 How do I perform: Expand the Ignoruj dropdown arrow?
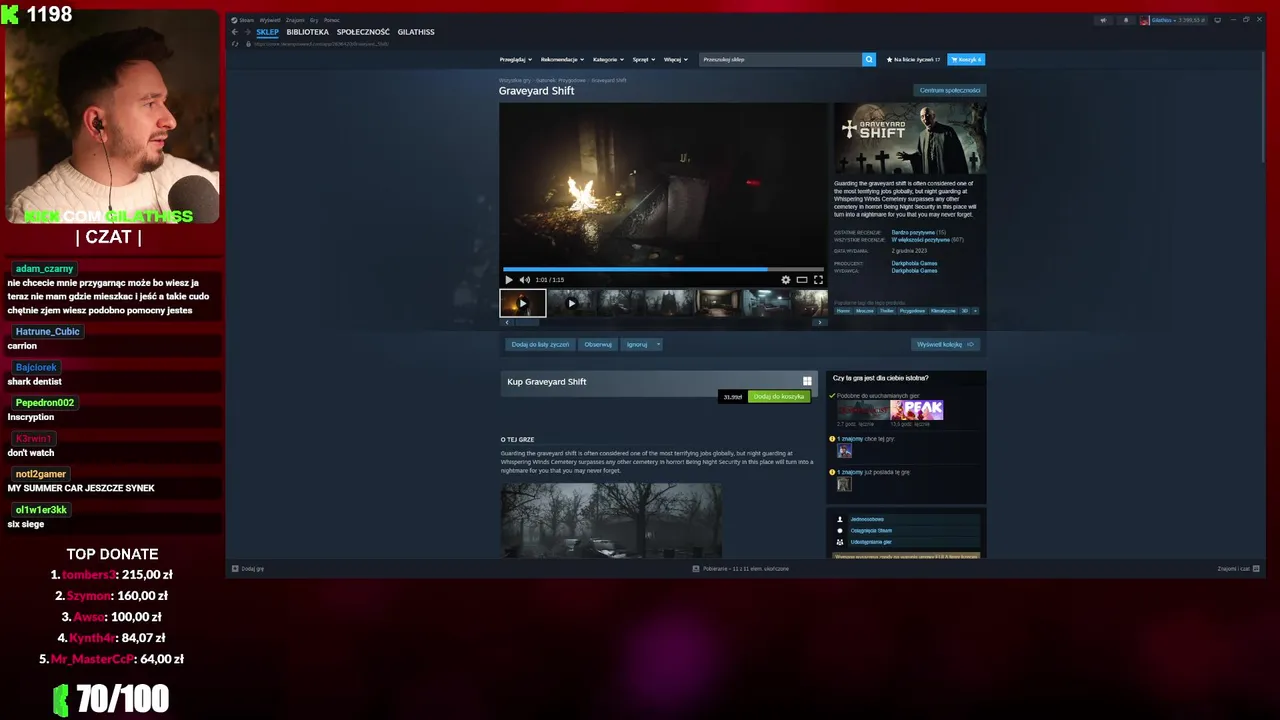657,344
